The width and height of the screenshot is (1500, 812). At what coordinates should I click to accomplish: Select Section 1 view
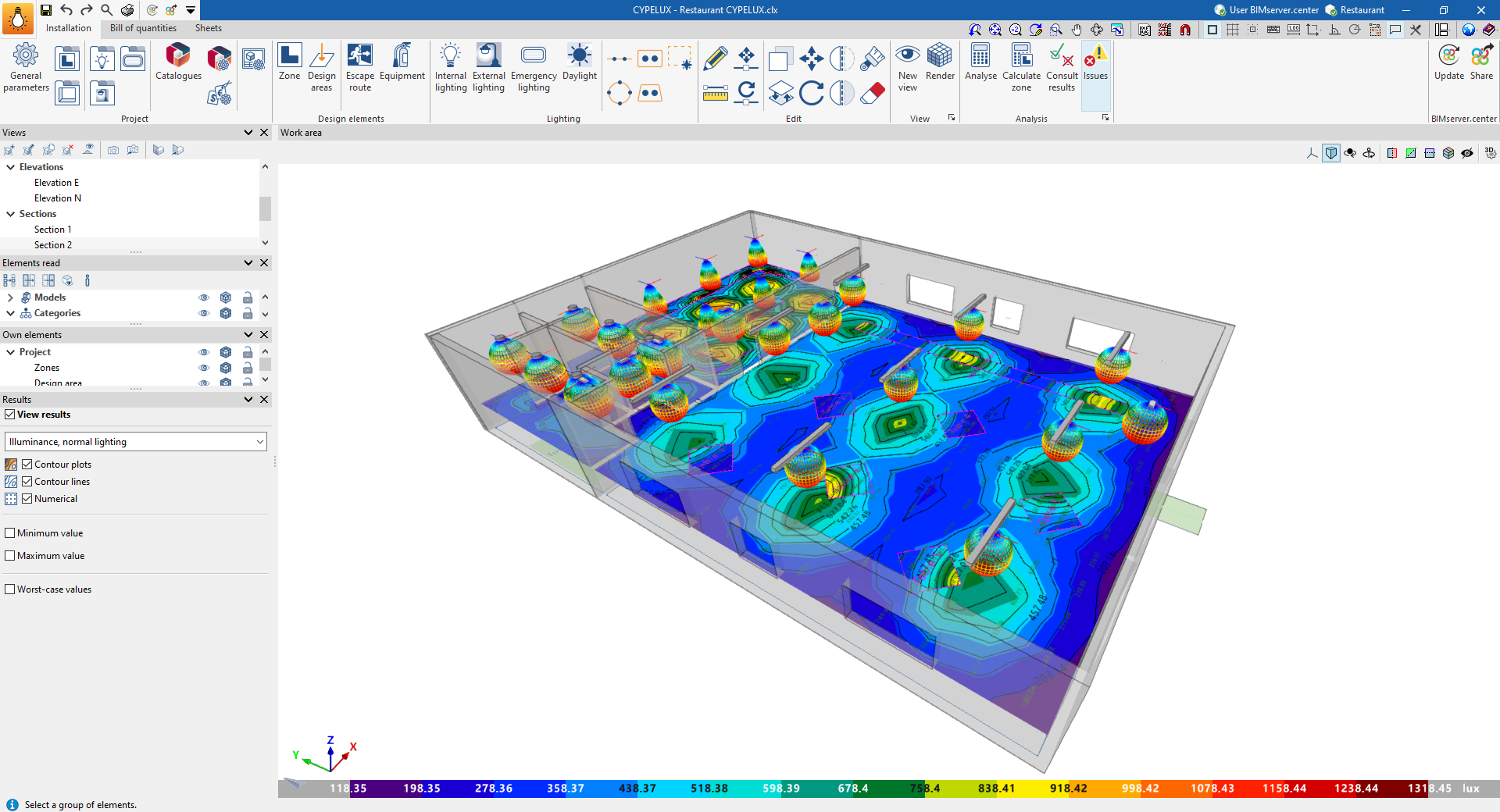[53, 230]
